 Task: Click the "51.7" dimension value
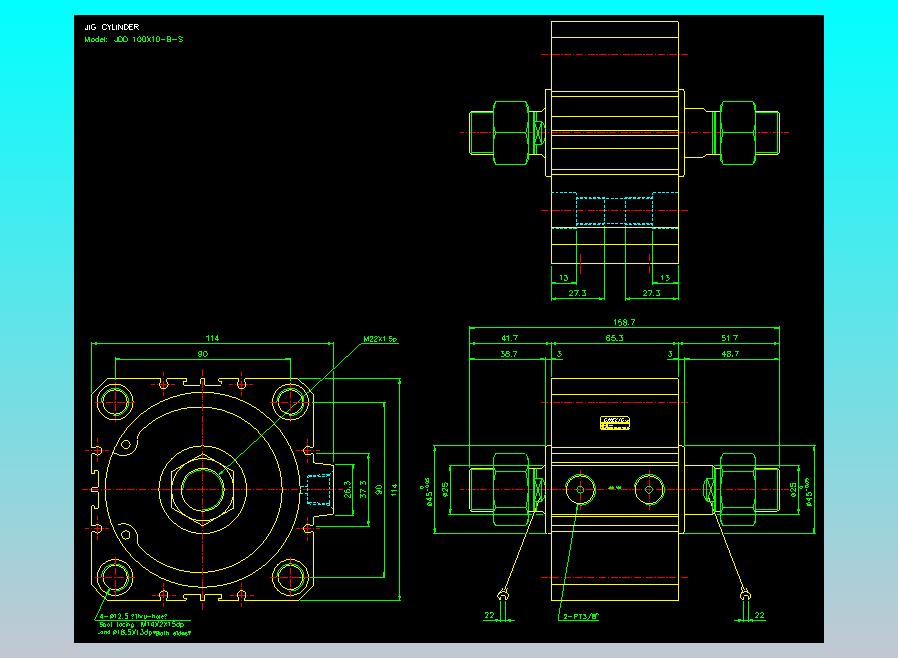(x=730, y=338)
